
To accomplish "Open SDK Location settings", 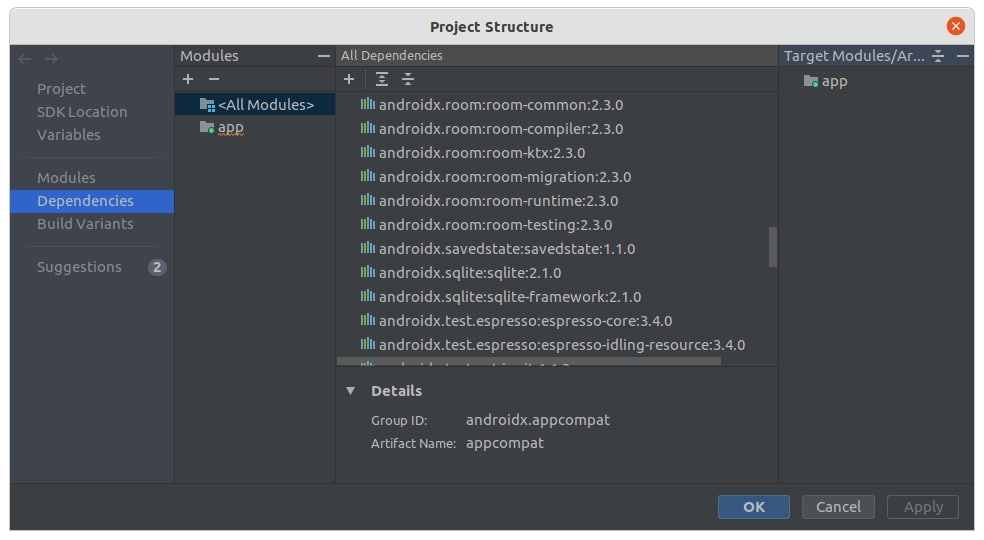I will point(82,112).
